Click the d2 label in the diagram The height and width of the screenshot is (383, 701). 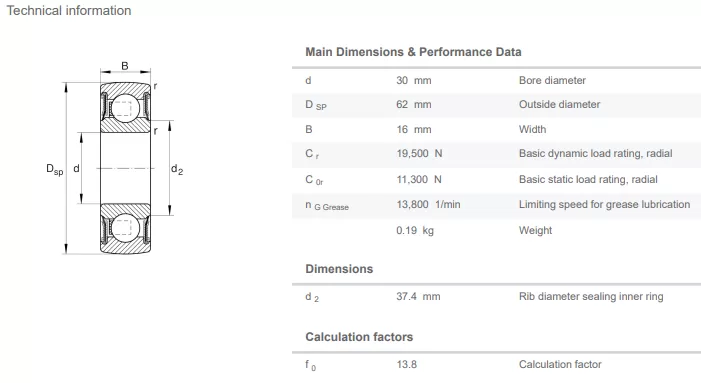point(177,169)
